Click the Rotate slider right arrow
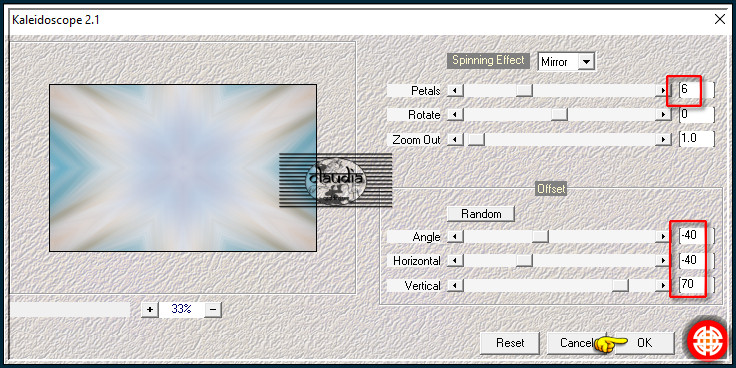Image resolution: width=736 pixels, height=368 pixels. pos(663,115)
